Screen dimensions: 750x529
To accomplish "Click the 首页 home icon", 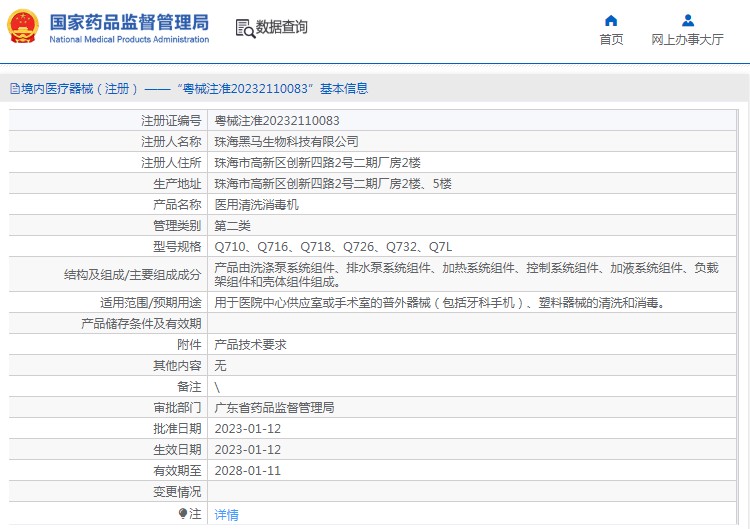I will point(611,21).
